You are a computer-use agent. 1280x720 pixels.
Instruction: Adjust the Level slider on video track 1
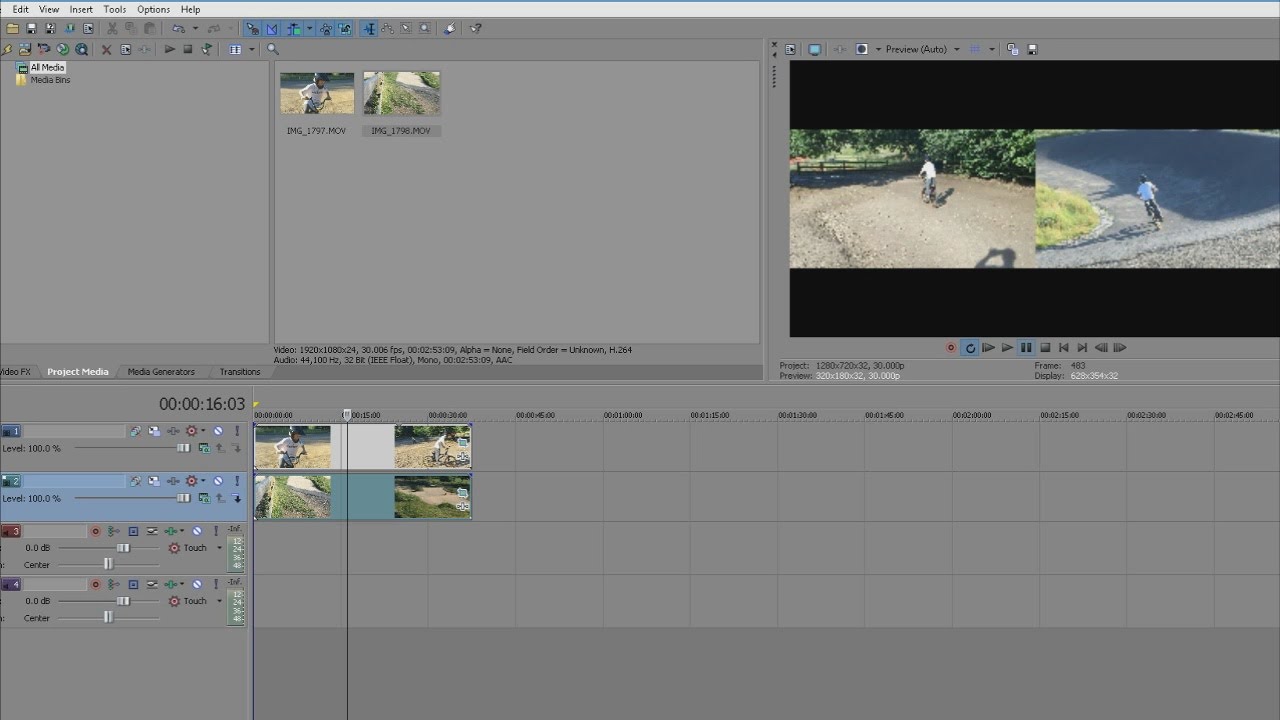[184, 448]
